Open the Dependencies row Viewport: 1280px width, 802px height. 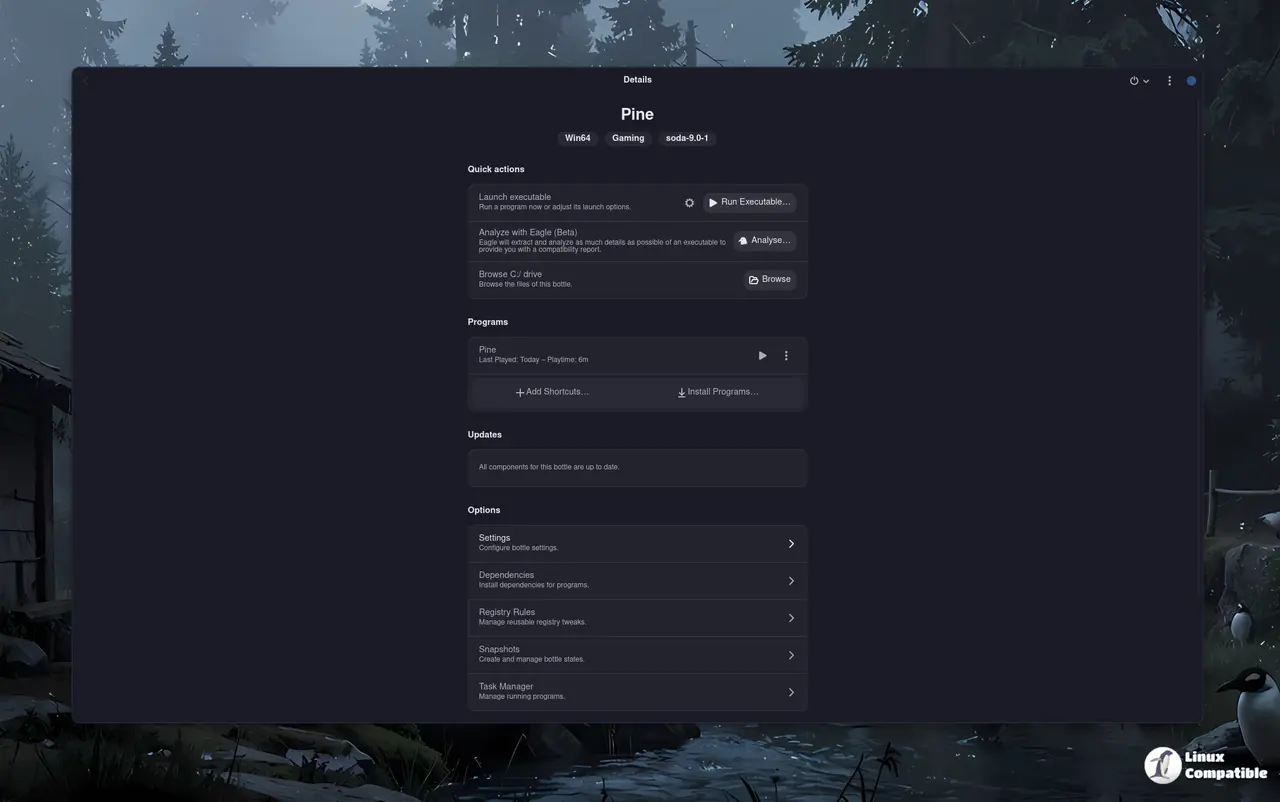tap(637, 581)
